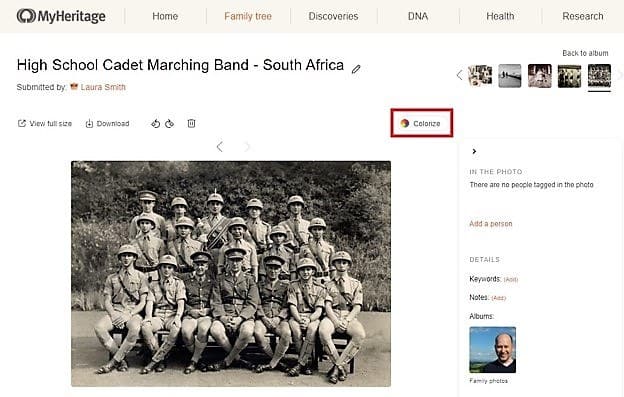The image size is (624, 397).
Task: Click Back to album link
Action: [585, 53]
